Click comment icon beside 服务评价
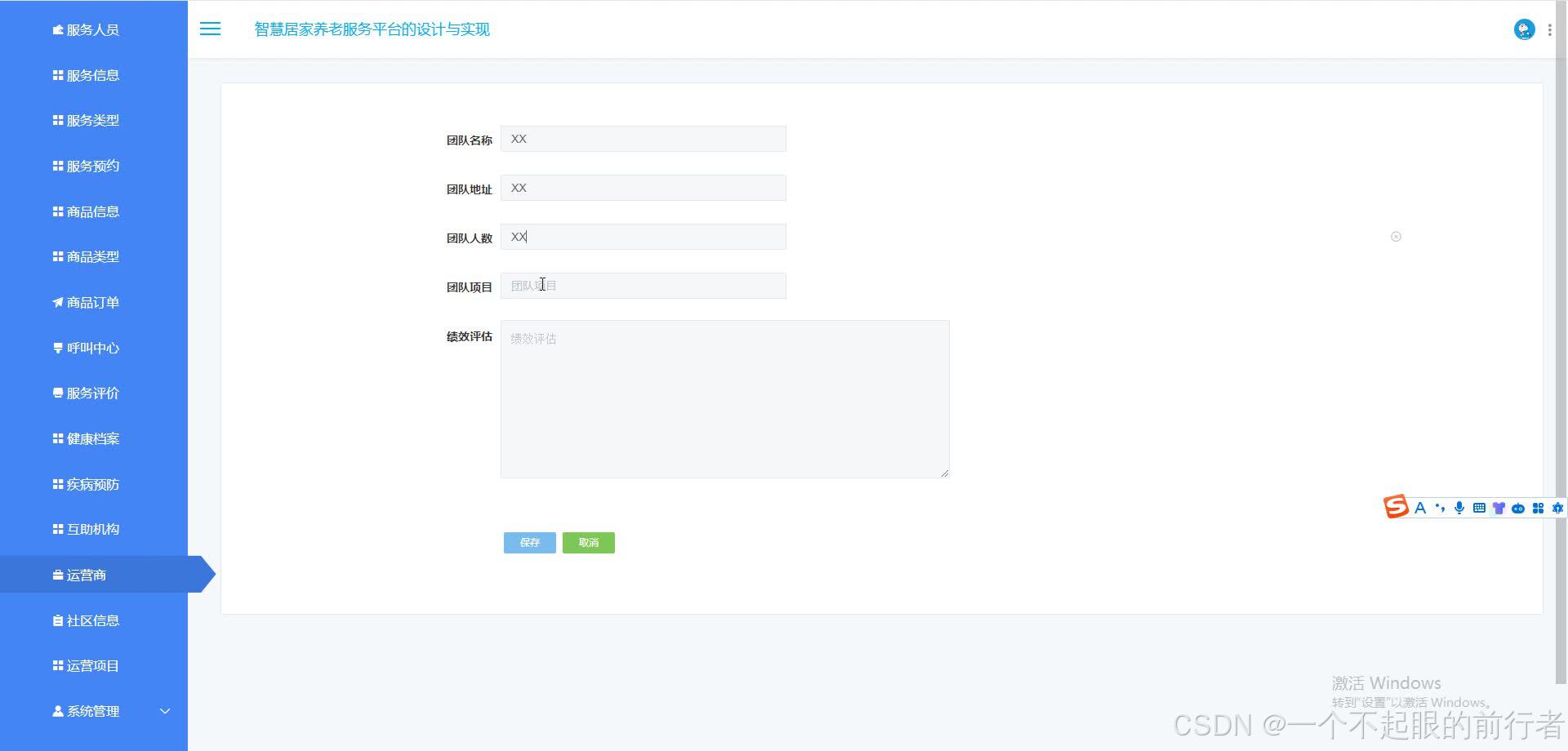 coord(58,393)
